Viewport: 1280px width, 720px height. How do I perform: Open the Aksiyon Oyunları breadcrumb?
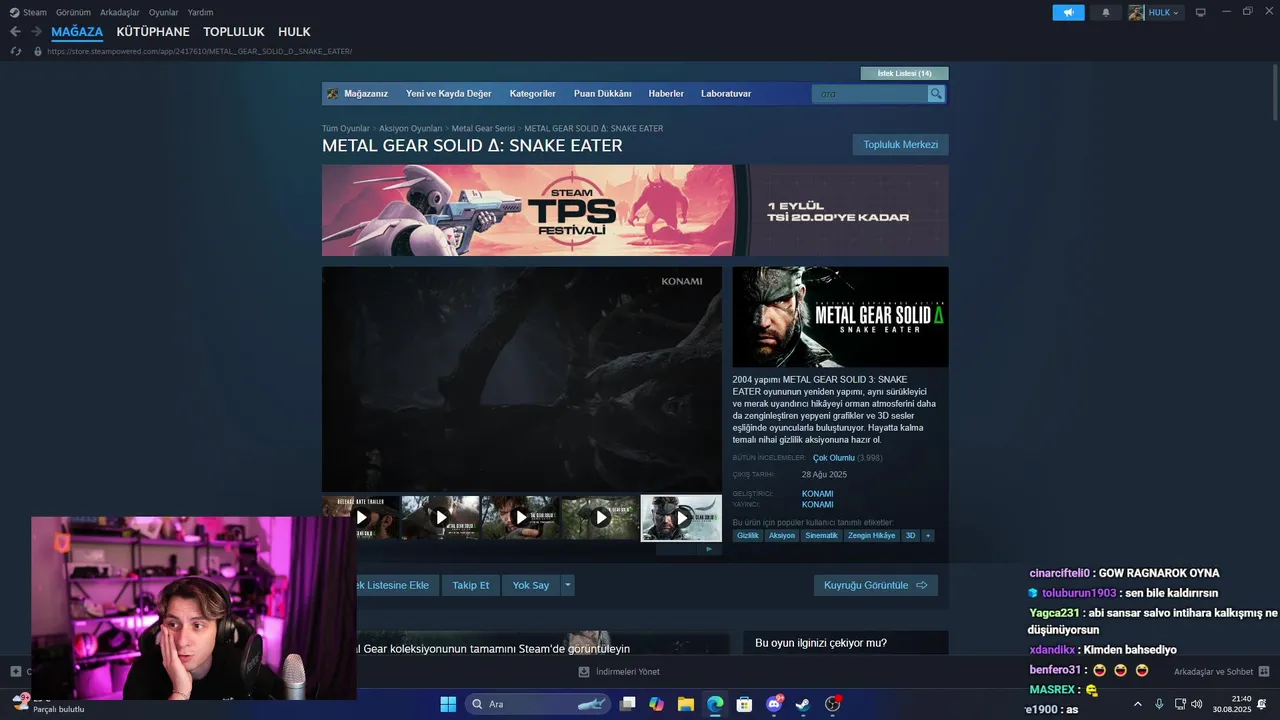tap(410, 129)
